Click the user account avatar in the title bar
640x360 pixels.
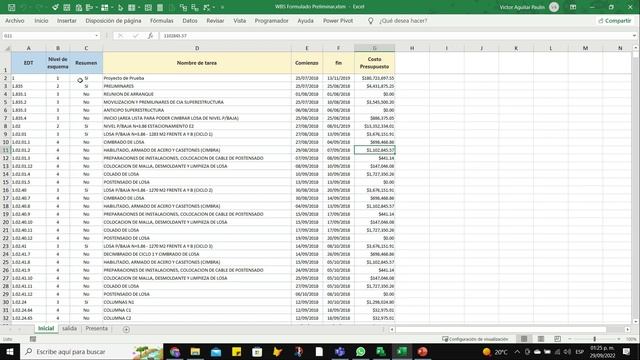[554, 7]
